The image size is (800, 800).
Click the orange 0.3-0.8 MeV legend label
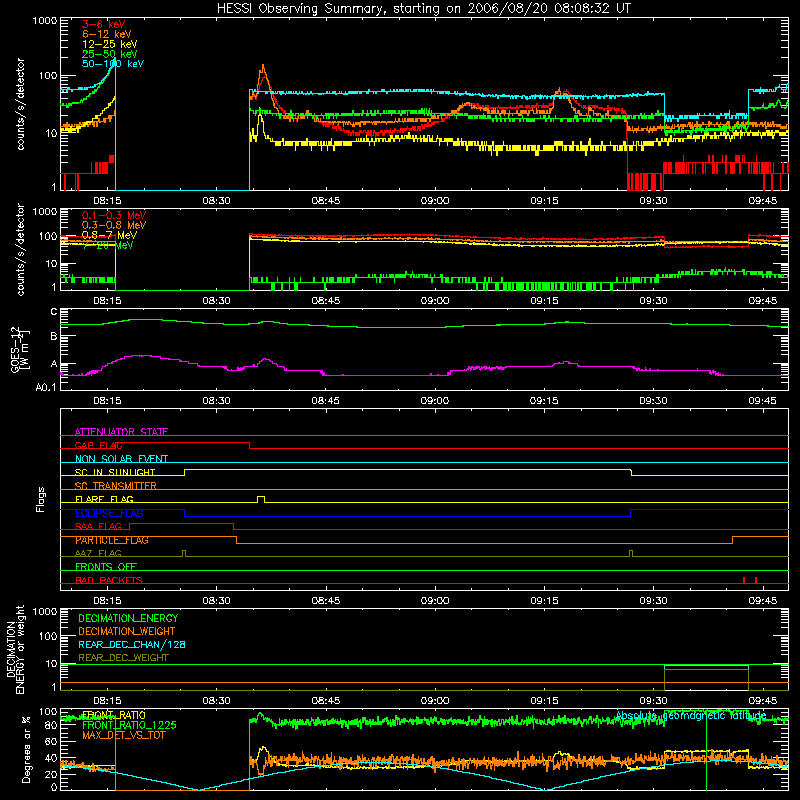(114, 225)
